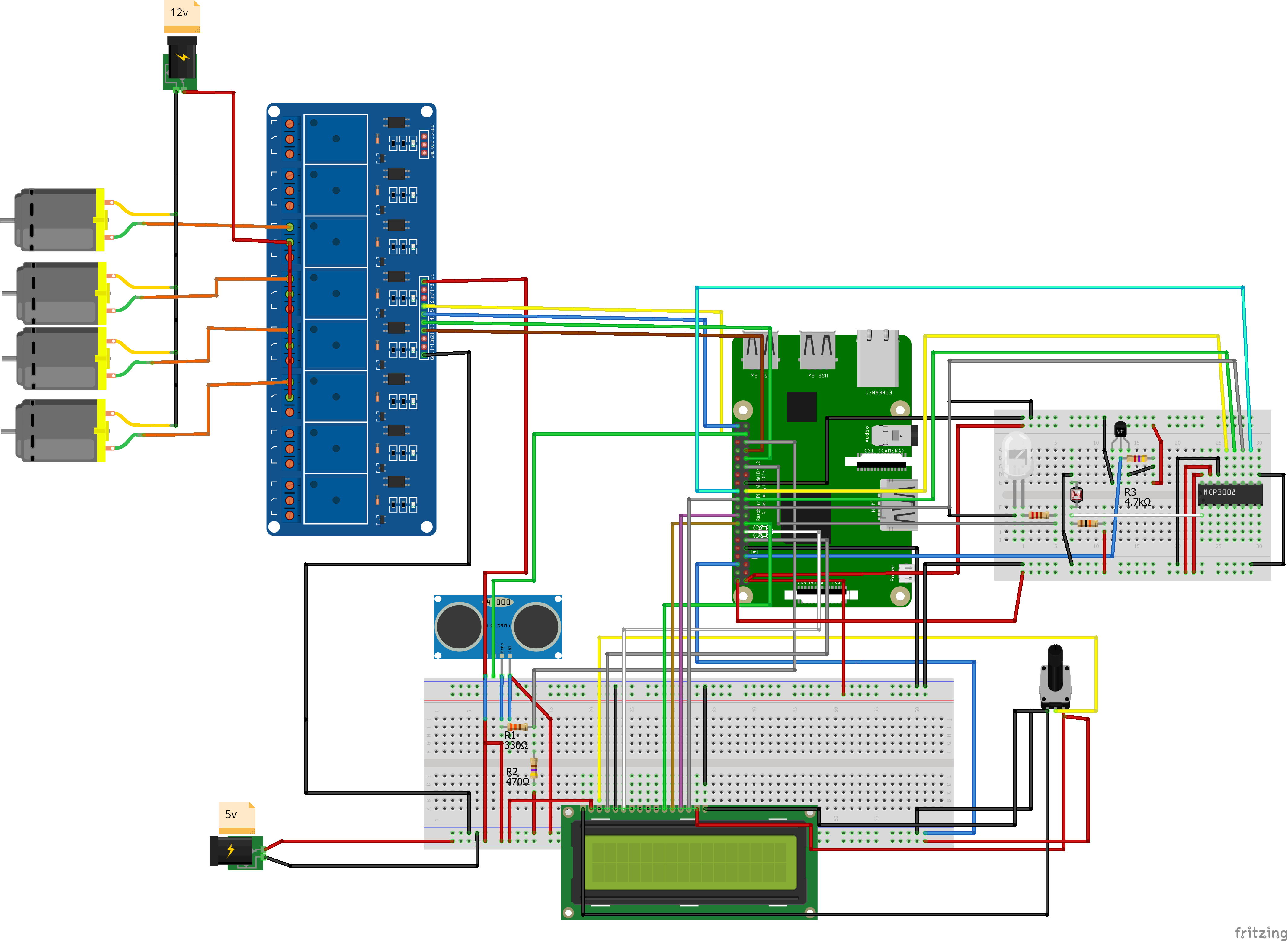Click the R3 4.7kΩ label text
This screenshot has height=941, width=1288.
click(1137, 497)
